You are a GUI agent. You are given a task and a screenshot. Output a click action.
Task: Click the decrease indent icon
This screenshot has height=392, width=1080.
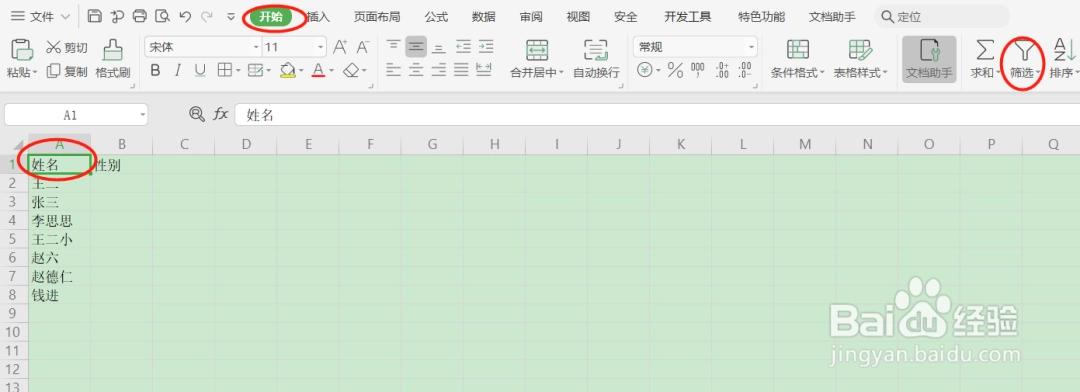[x=464, y=47]
